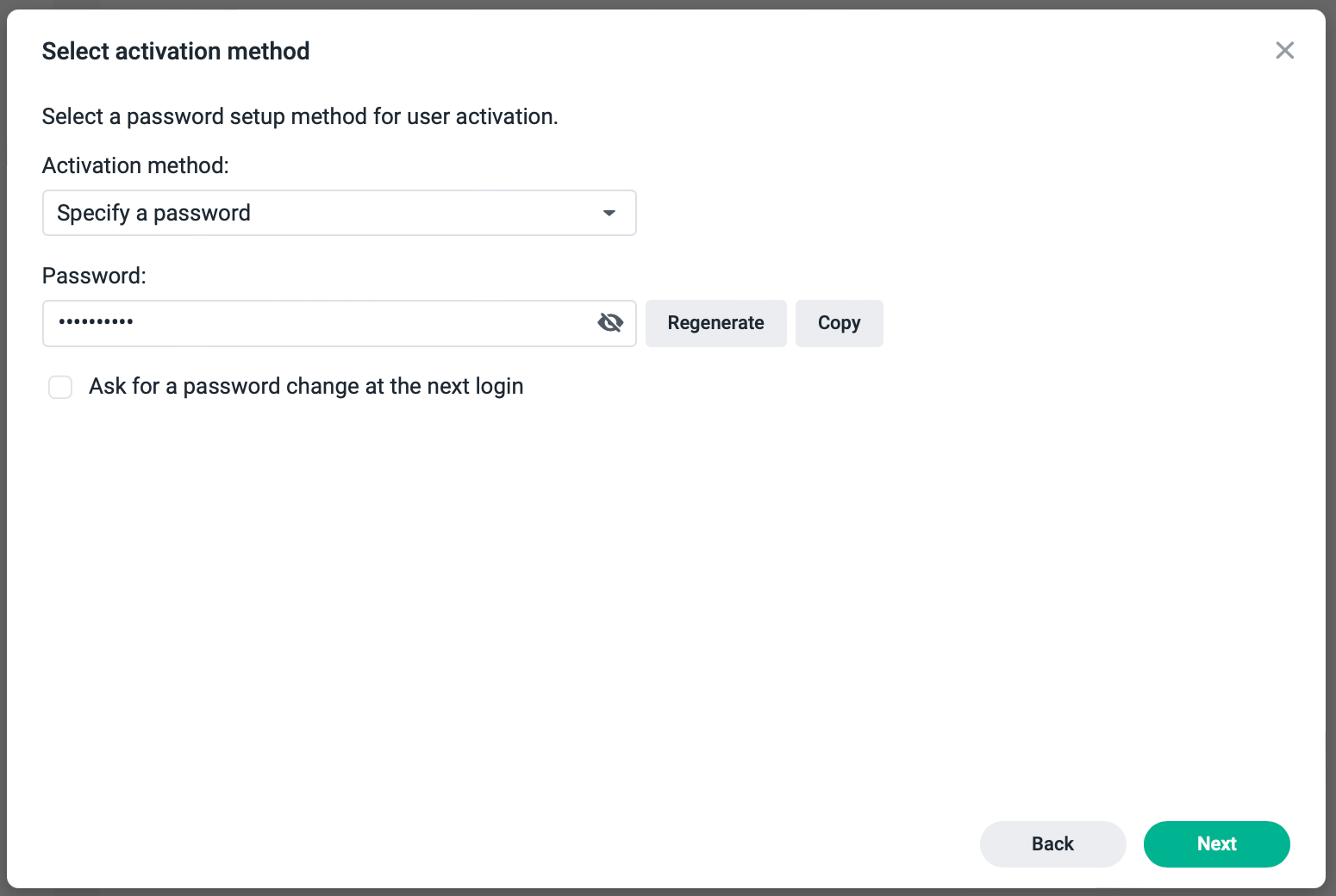Screen dimensions: 1336x896
Task: Return with the Back button
Action: 1052,844
